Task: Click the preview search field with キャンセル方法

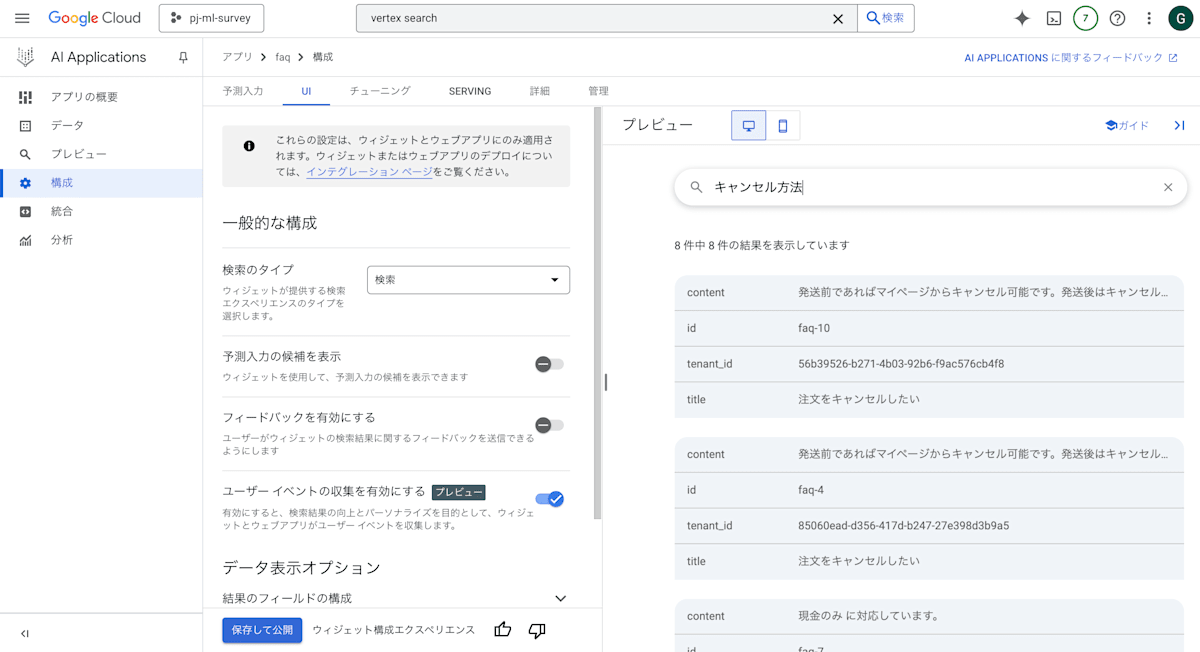Action: coord(931,187)
